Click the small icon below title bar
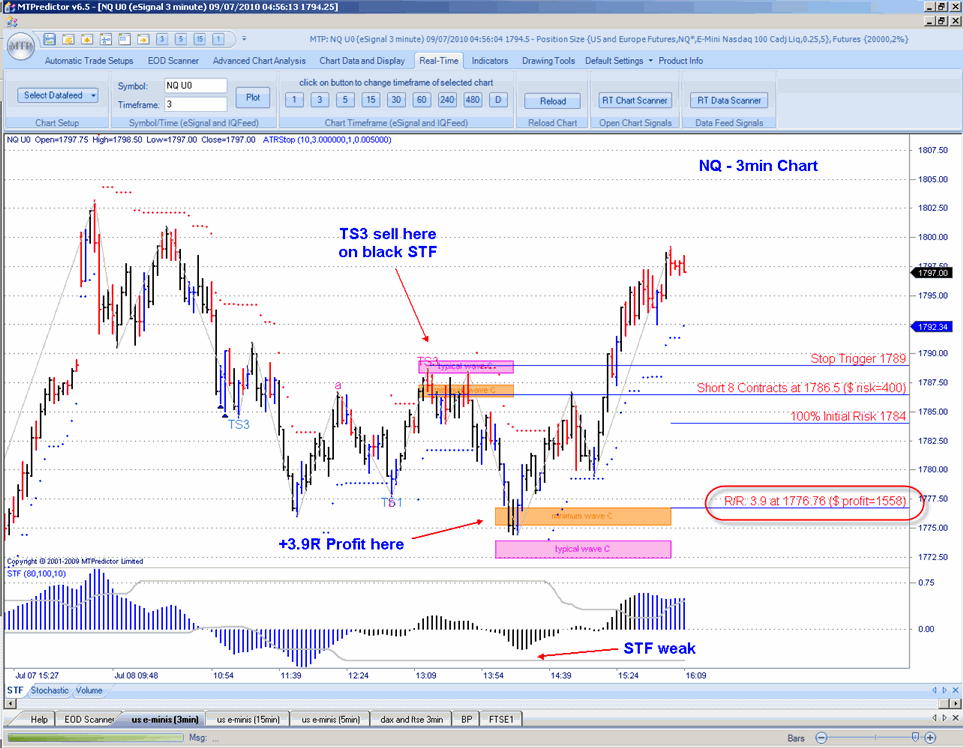963x748 pixels. [11, 22]
